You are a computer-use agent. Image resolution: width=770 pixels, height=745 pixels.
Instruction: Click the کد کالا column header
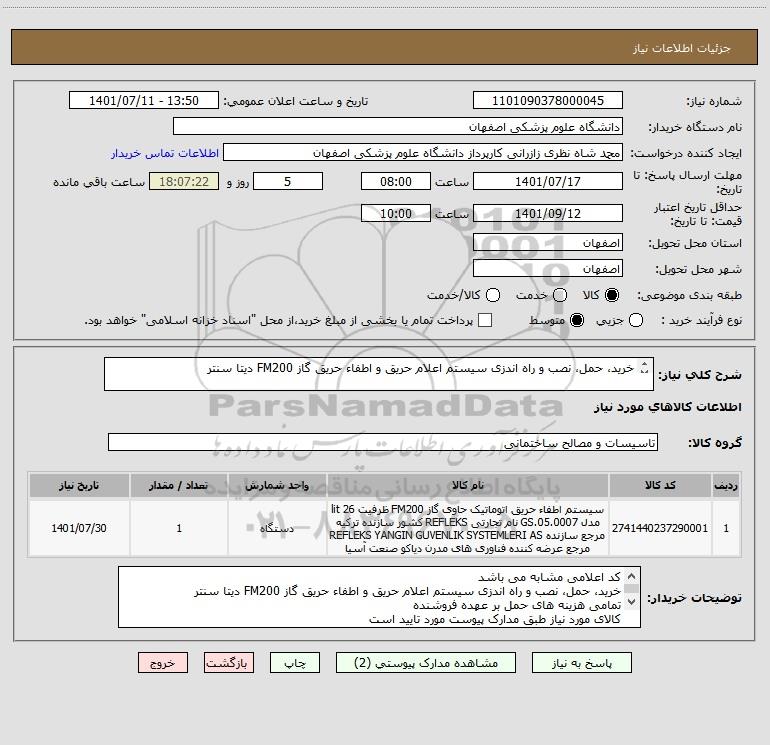click(660, 485)
